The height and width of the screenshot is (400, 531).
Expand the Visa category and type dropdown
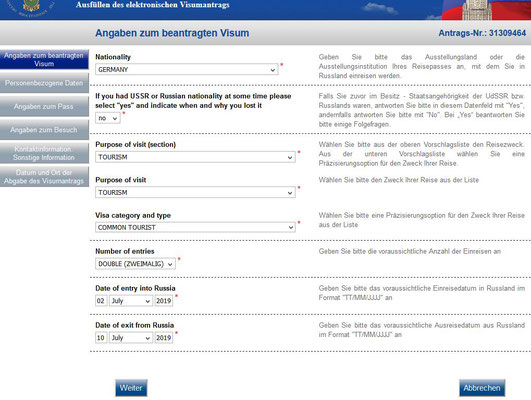[x=195, y=227]
